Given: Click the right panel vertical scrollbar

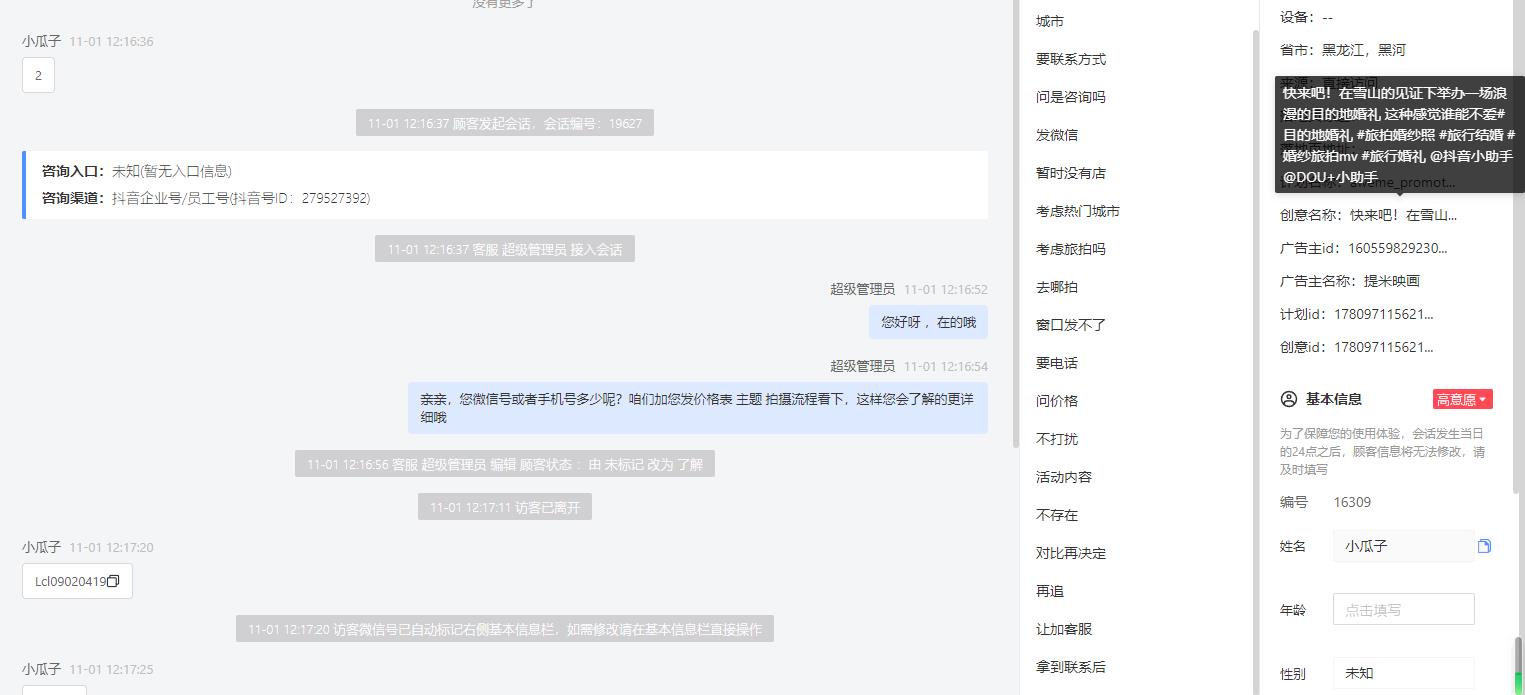Looking at the screenshot, I should [x=1519, y=664].
